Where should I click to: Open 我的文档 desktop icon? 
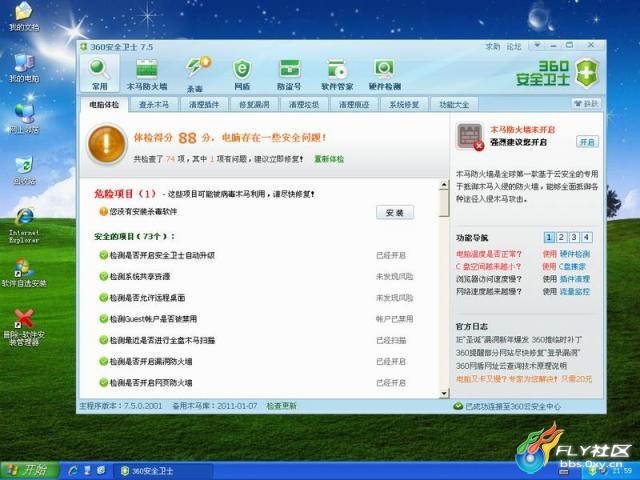(24, 17)
